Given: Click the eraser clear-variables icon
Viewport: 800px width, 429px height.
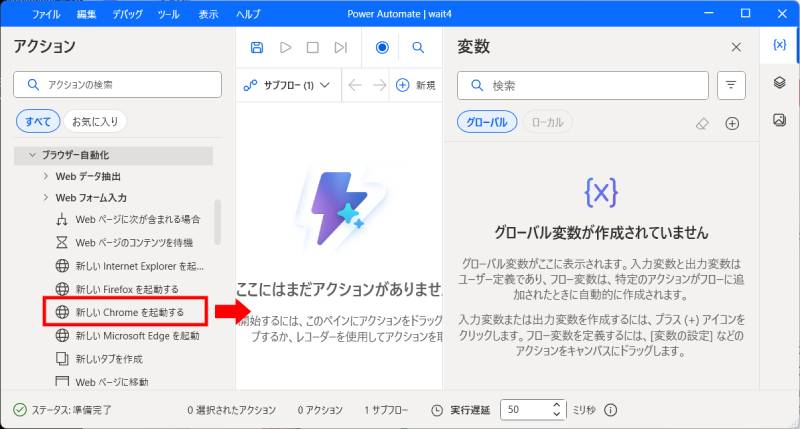Looking at the screenshot, I should point(703,123).
